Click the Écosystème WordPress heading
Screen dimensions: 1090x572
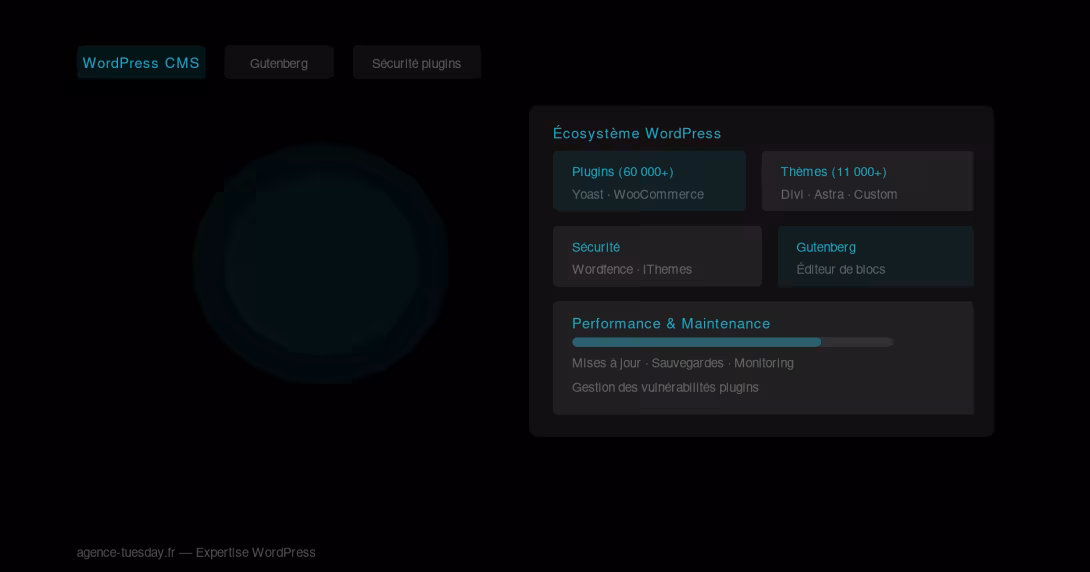(x=637, y=133)
